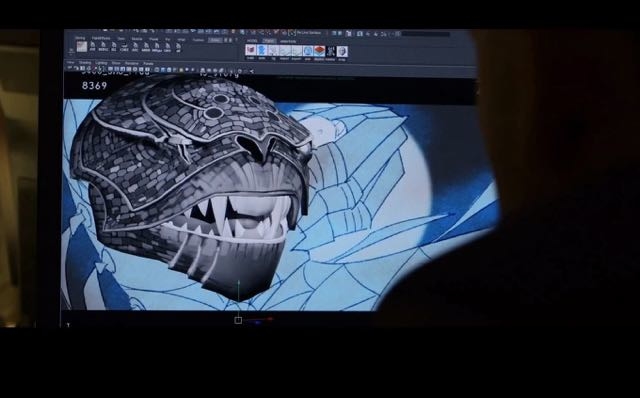Open the Shading menu in viewport panel

[85, 63]
